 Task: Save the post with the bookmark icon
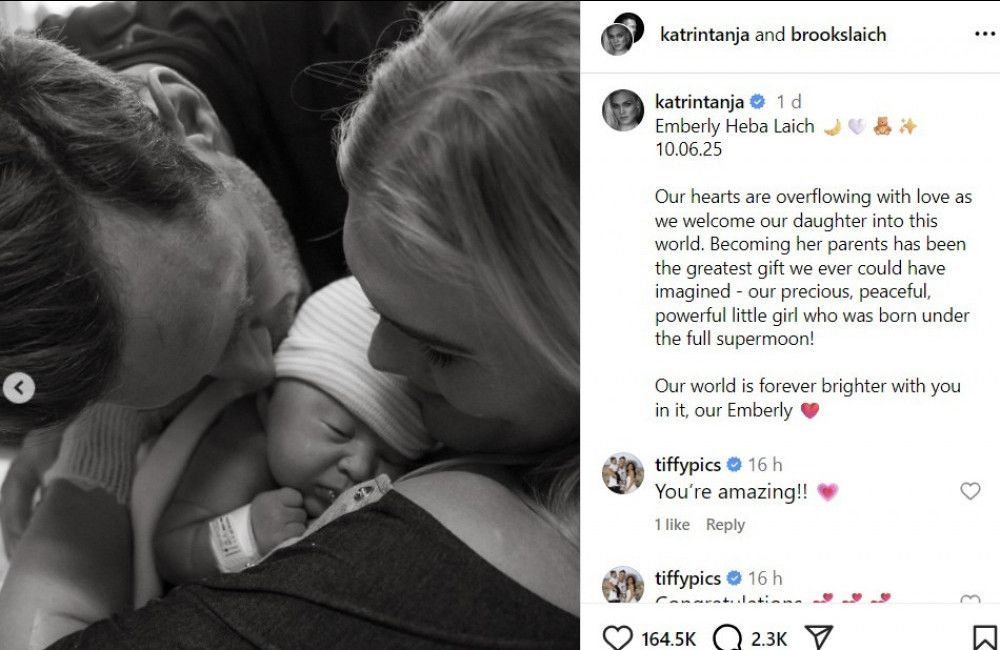[x=985, y=638]
